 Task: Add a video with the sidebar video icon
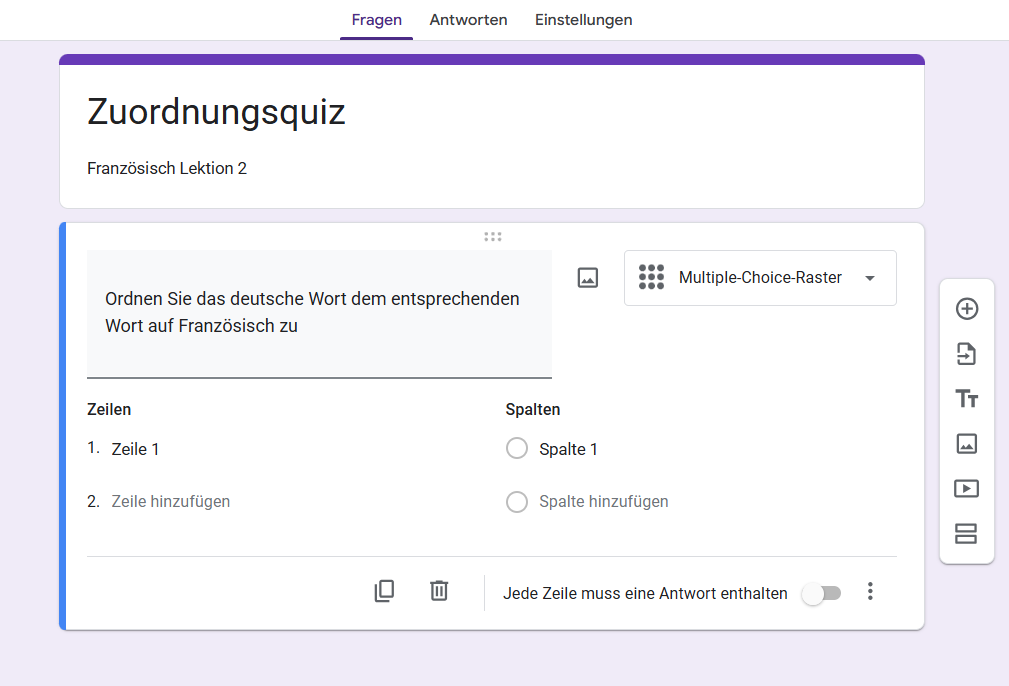(x=966, y=488)
